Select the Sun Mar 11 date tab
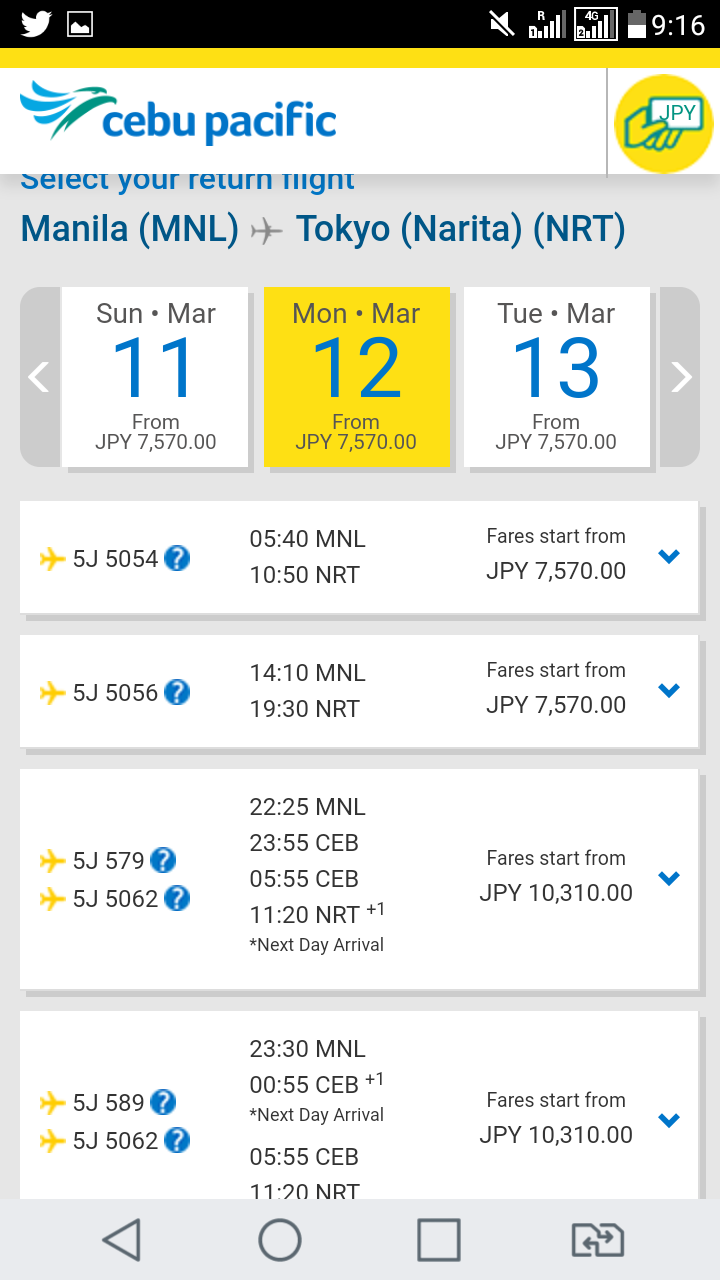 click(155, 377)
